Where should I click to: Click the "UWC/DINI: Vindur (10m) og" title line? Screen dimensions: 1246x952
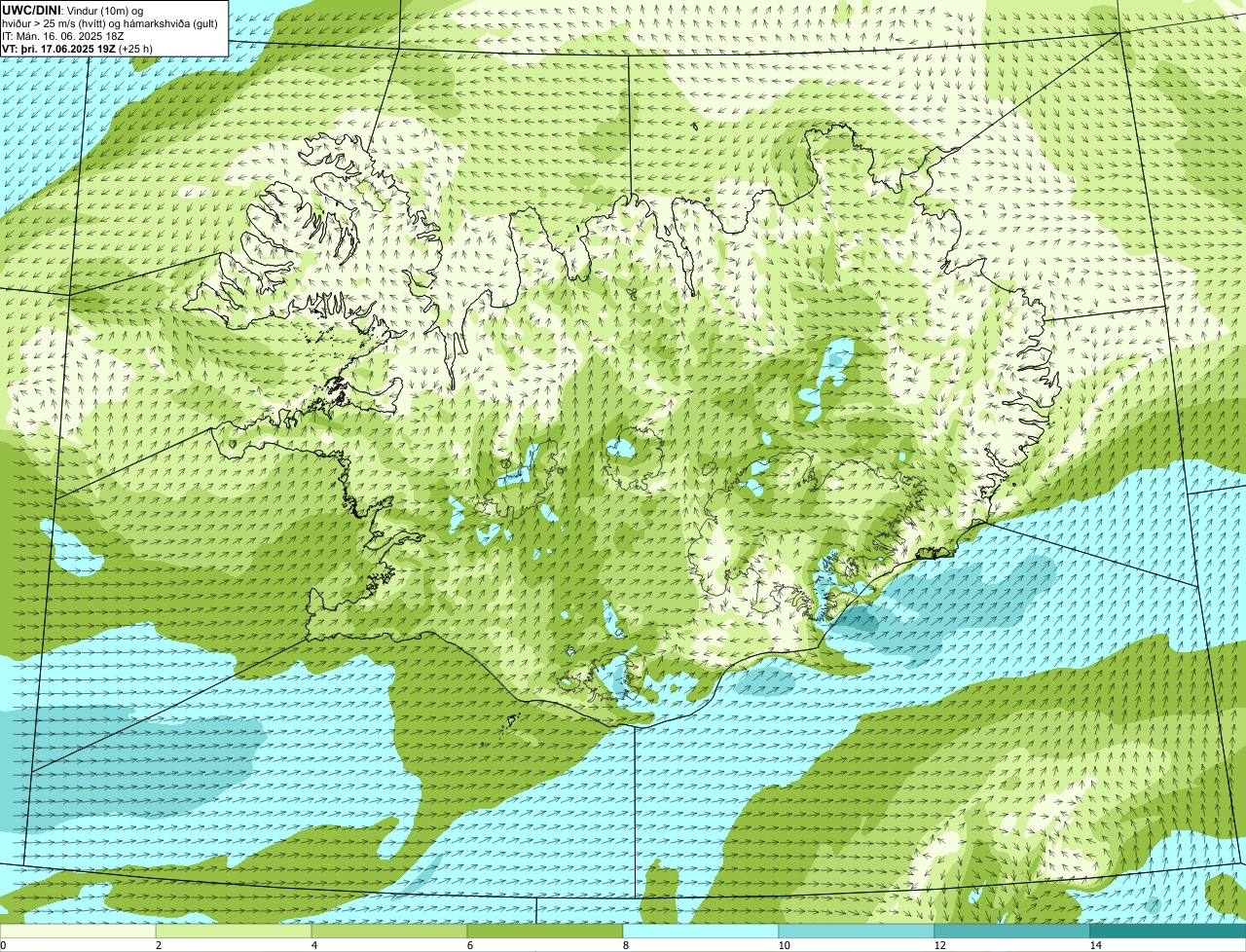tap(73, 10)
